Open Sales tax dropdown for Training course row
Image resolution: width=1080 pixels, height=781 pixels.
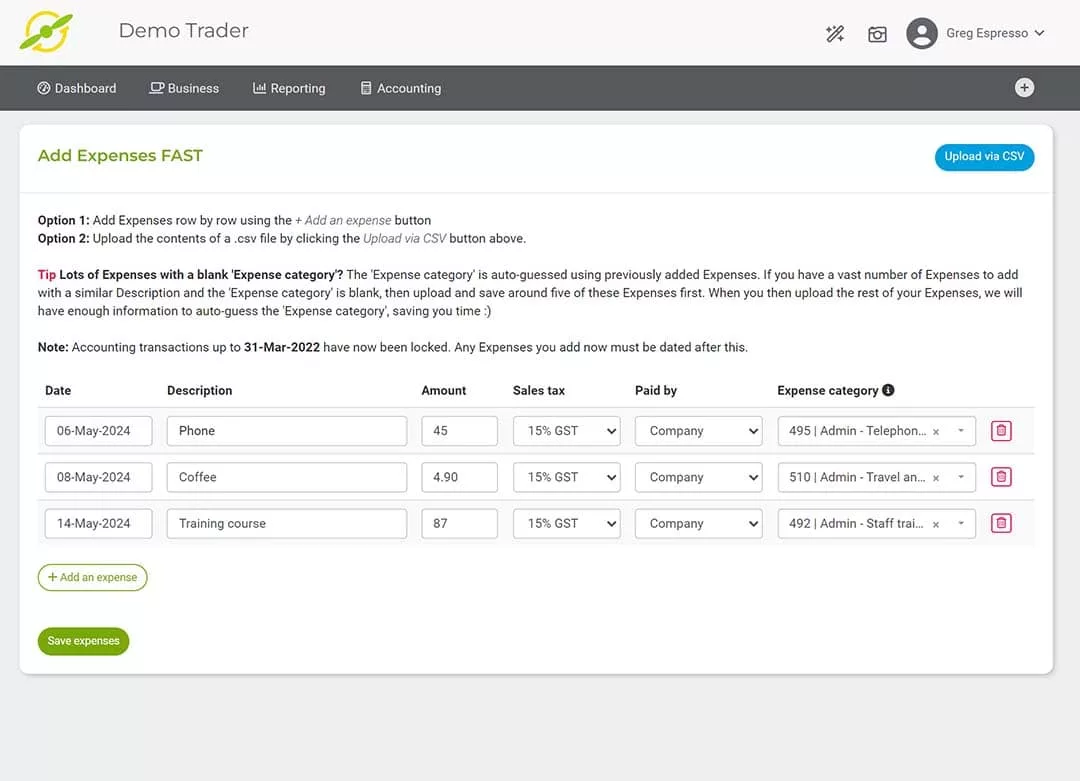point(567,523)
